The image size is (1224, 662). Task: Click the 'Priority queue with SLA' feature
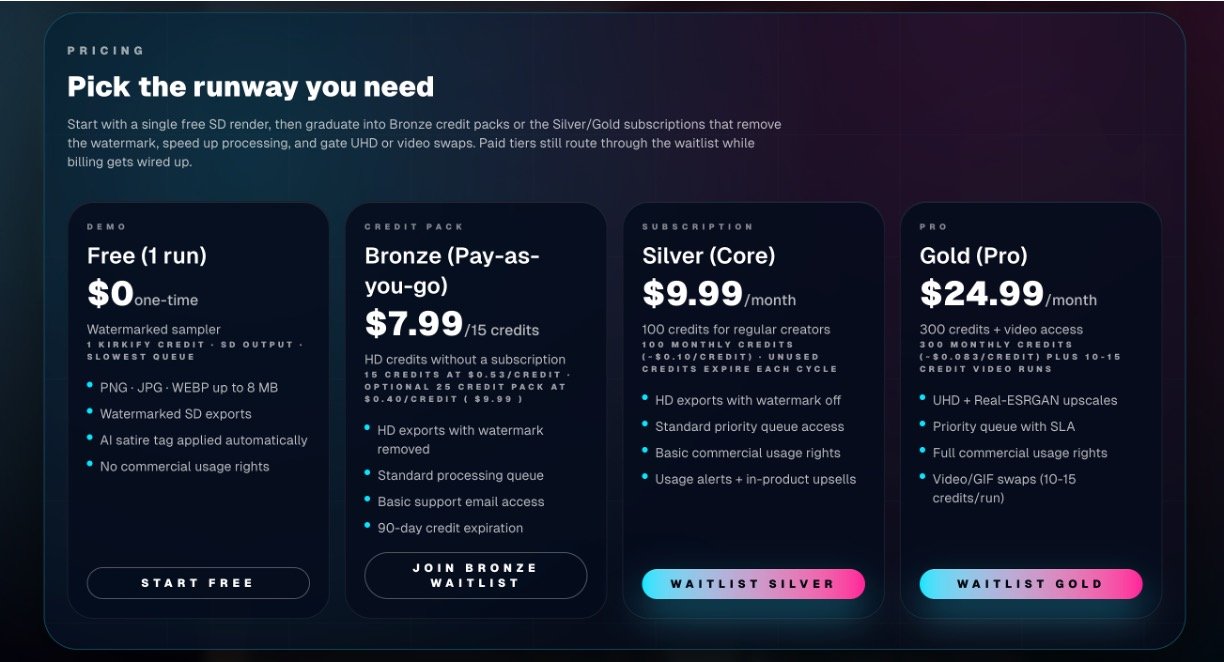tap(1003, 427)
